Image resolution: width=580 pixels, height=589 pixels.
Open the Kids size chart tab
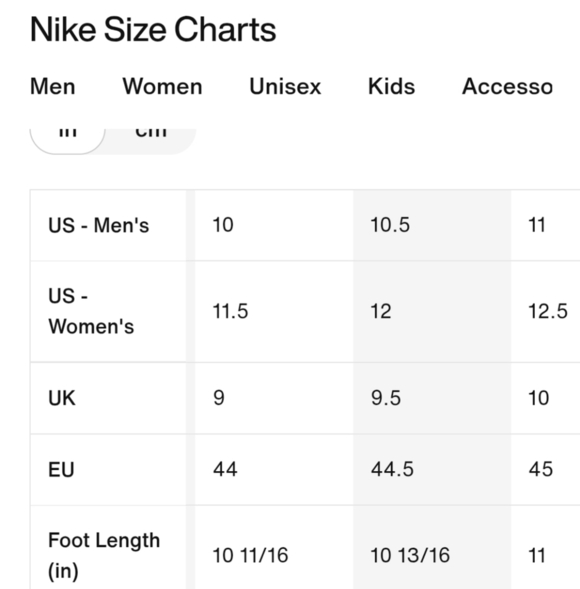click(x=391, y=87)
